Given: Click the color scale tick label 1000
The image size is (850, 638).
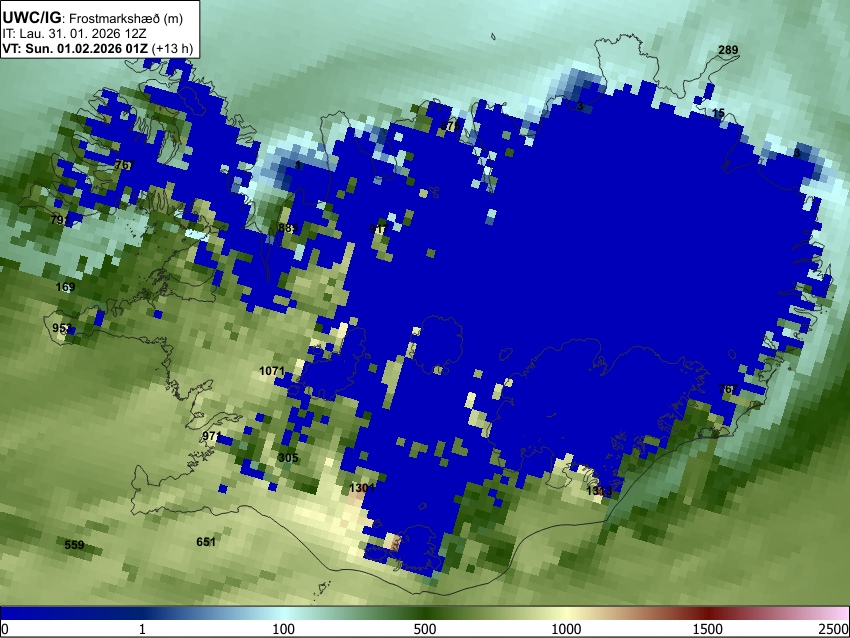Looking at the screenshot, I should (566, 629).
